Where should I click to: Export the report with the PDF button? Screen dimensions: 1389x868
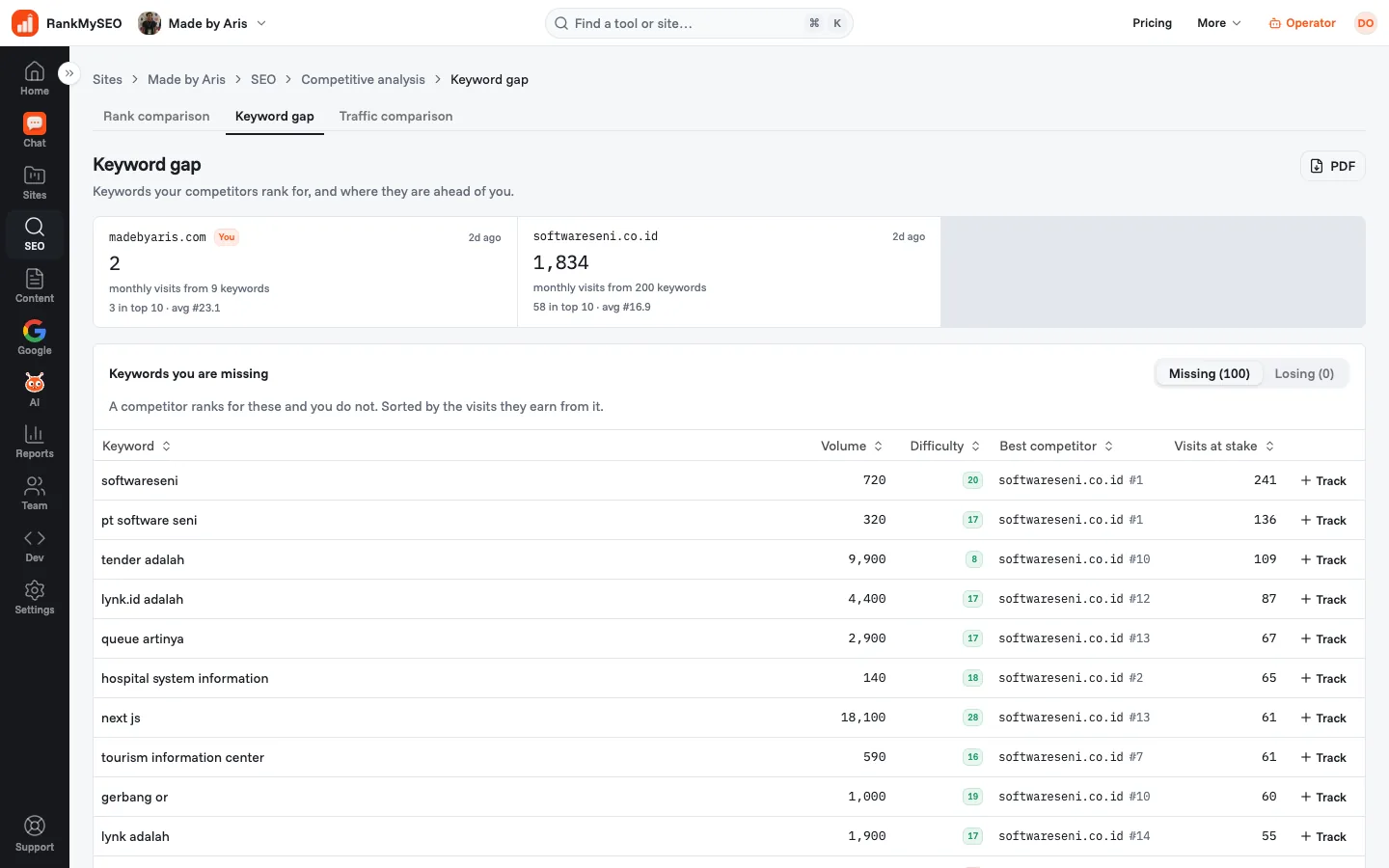point(1333,166)
